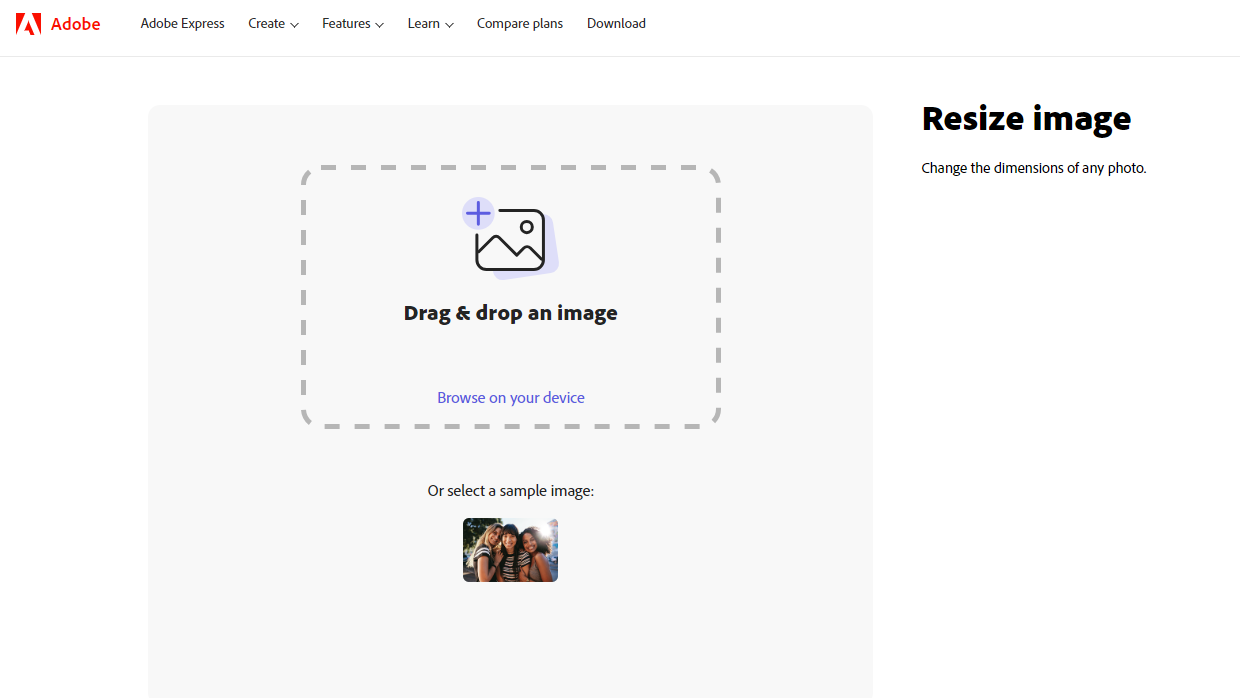The width and height of the screenshot is (1240, 698).
Task: Click the chevron arrow beside Learn
Action: pos(450,25)
